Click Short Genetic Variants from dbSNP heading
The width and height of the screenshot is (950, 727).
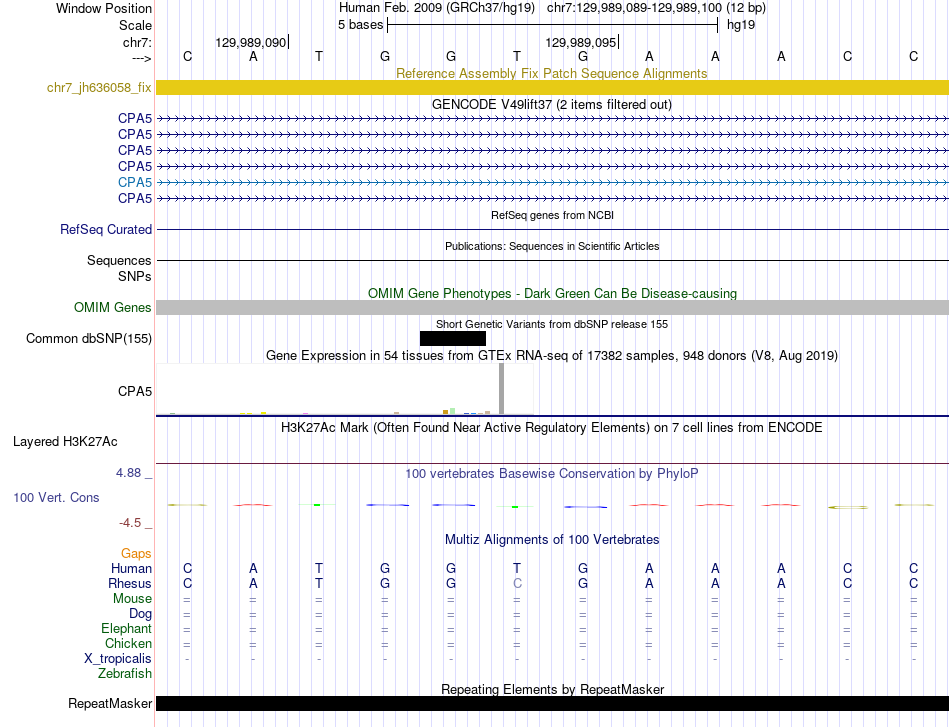pyautogui.click(x=551, y=324)
